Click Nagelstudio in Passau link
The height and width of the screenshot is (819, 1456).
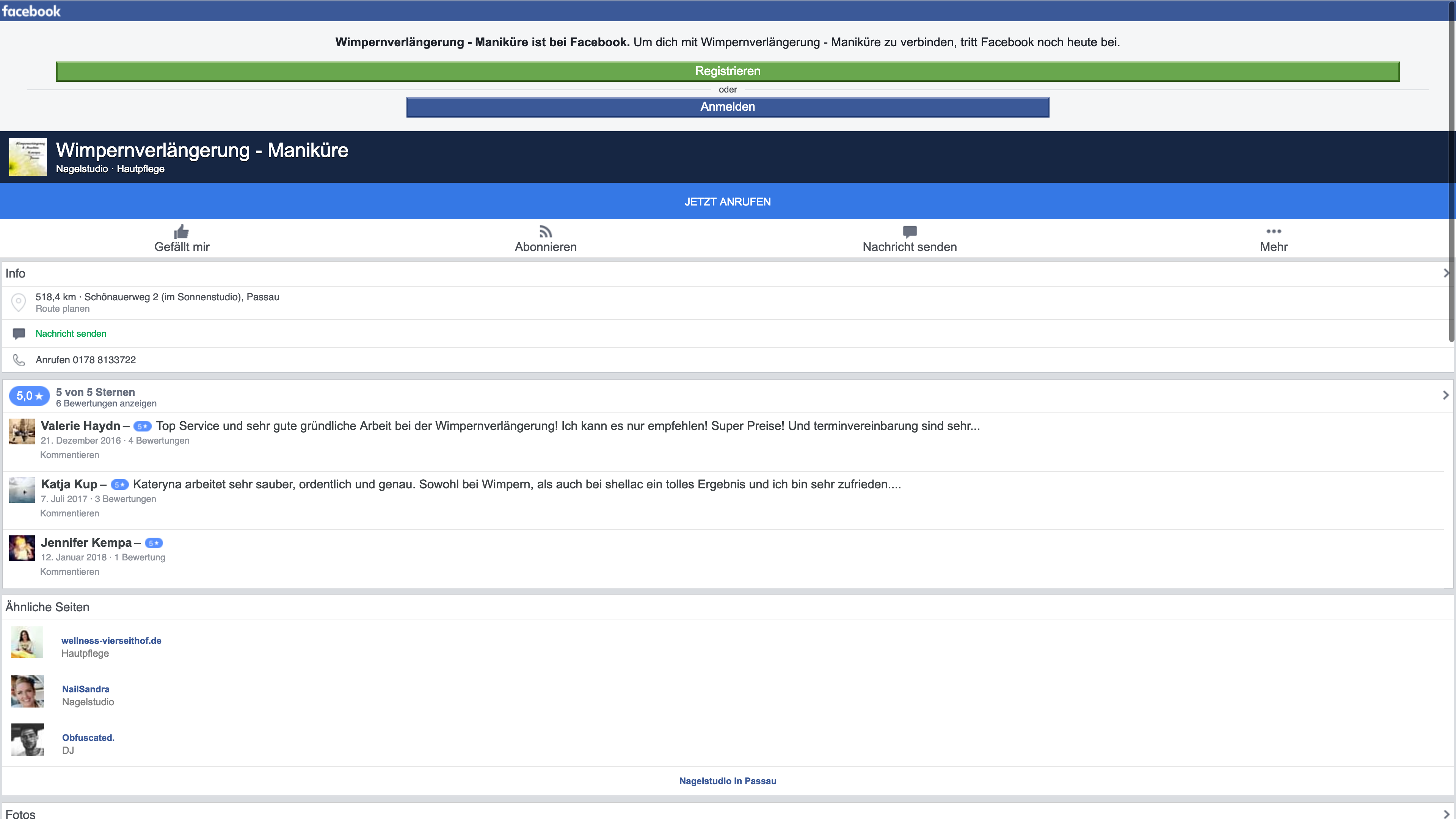(728, 781)
